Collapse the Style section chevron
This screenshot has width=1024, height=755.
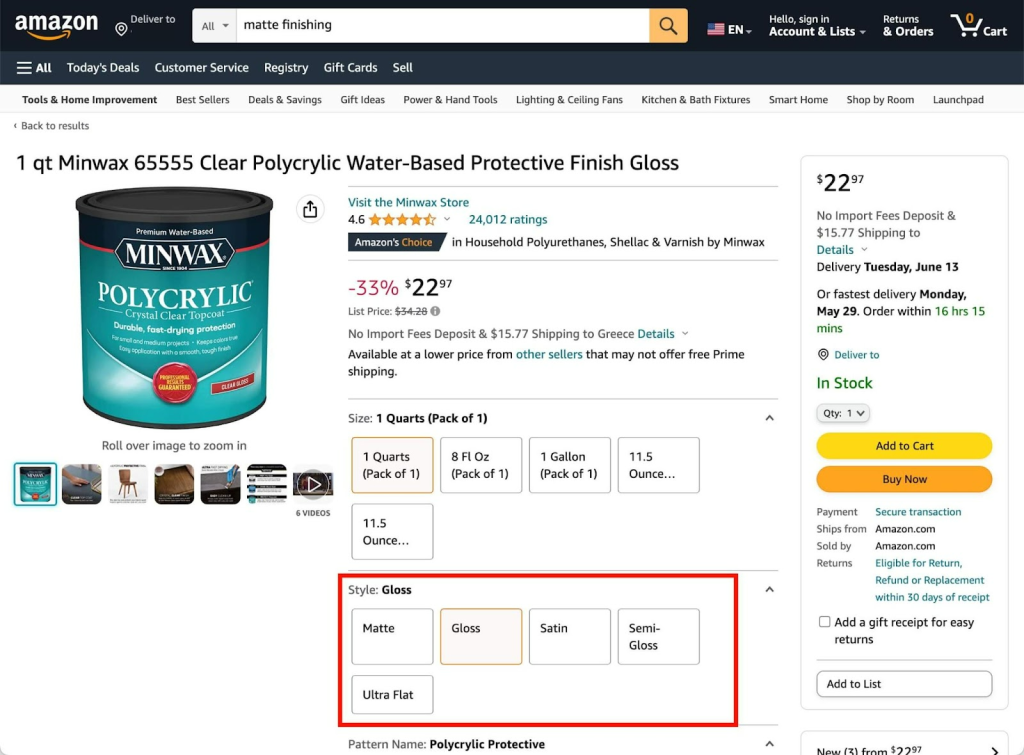pyautogui.click(x=769, y=590)
